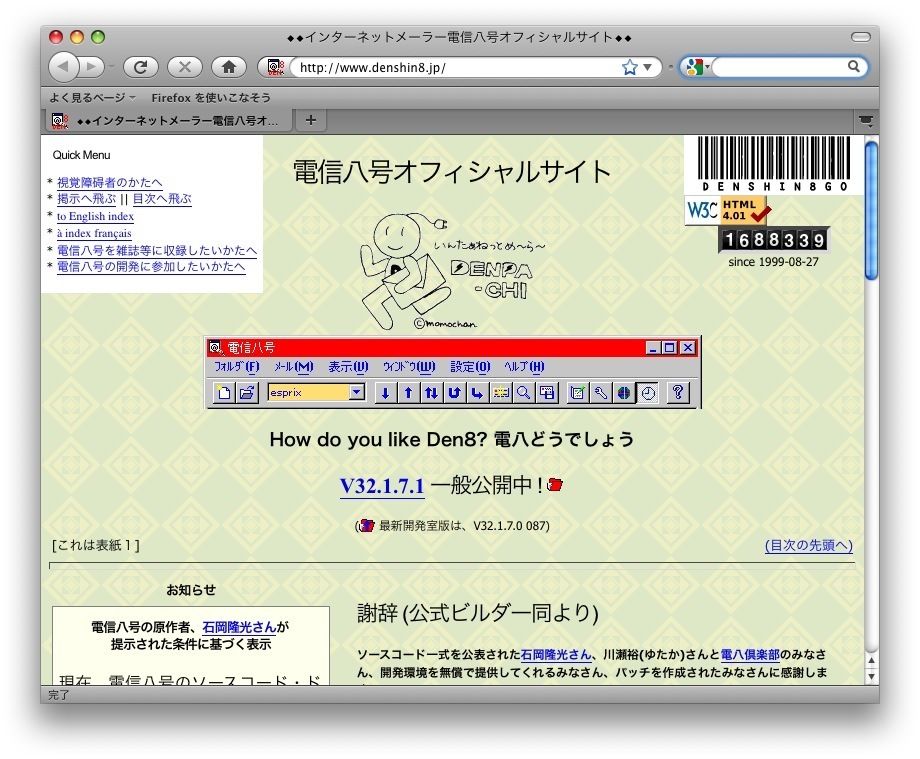Image resolution: width=920 pixels, height=759 pixels.
Task: Open the back/forward history dropdown arrow
Action: click(x=111, y=67)
